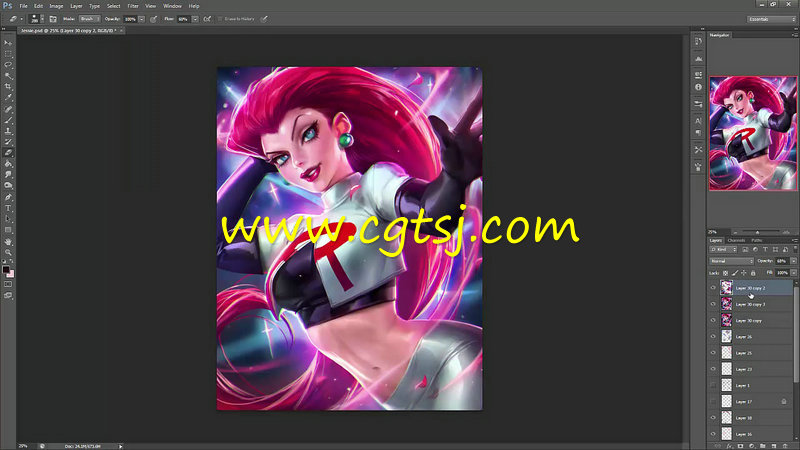This screenshot has height=450, width=800.
Task: Delete layer trash icon
Action: pos(785,446)
